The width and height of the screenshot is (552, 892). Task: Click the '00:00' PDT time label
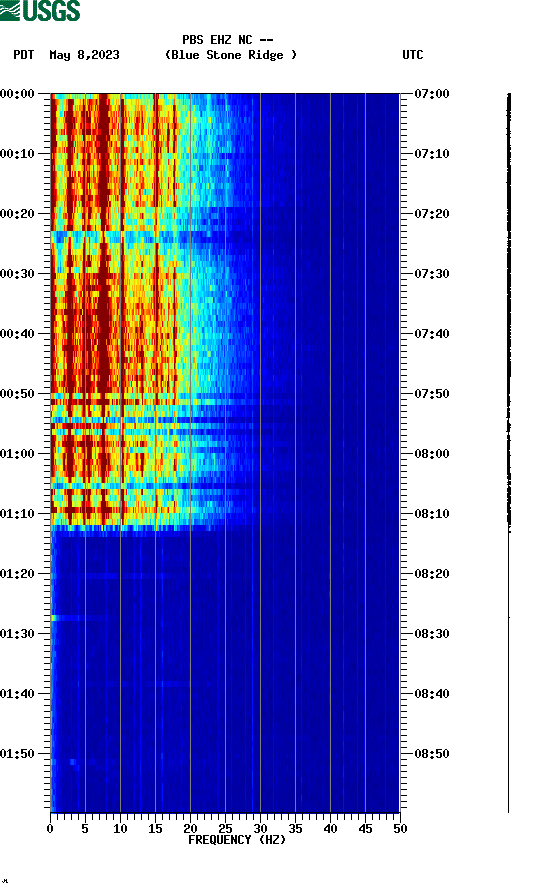[18, 94]
